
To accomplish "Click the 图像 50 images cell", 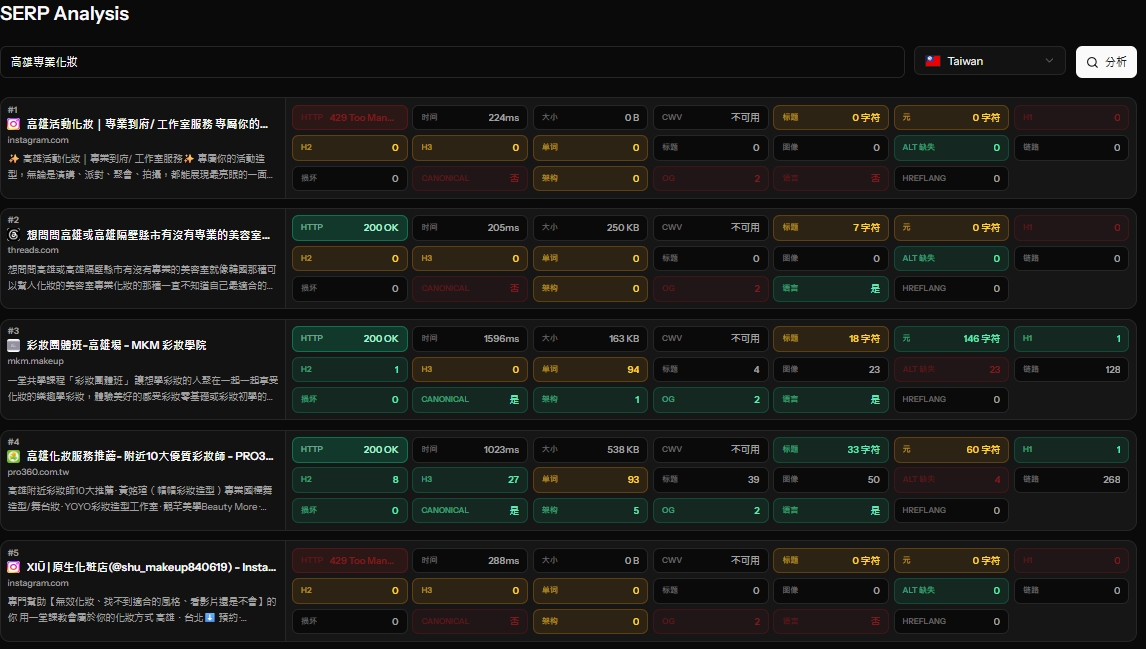I will point(831,479).
